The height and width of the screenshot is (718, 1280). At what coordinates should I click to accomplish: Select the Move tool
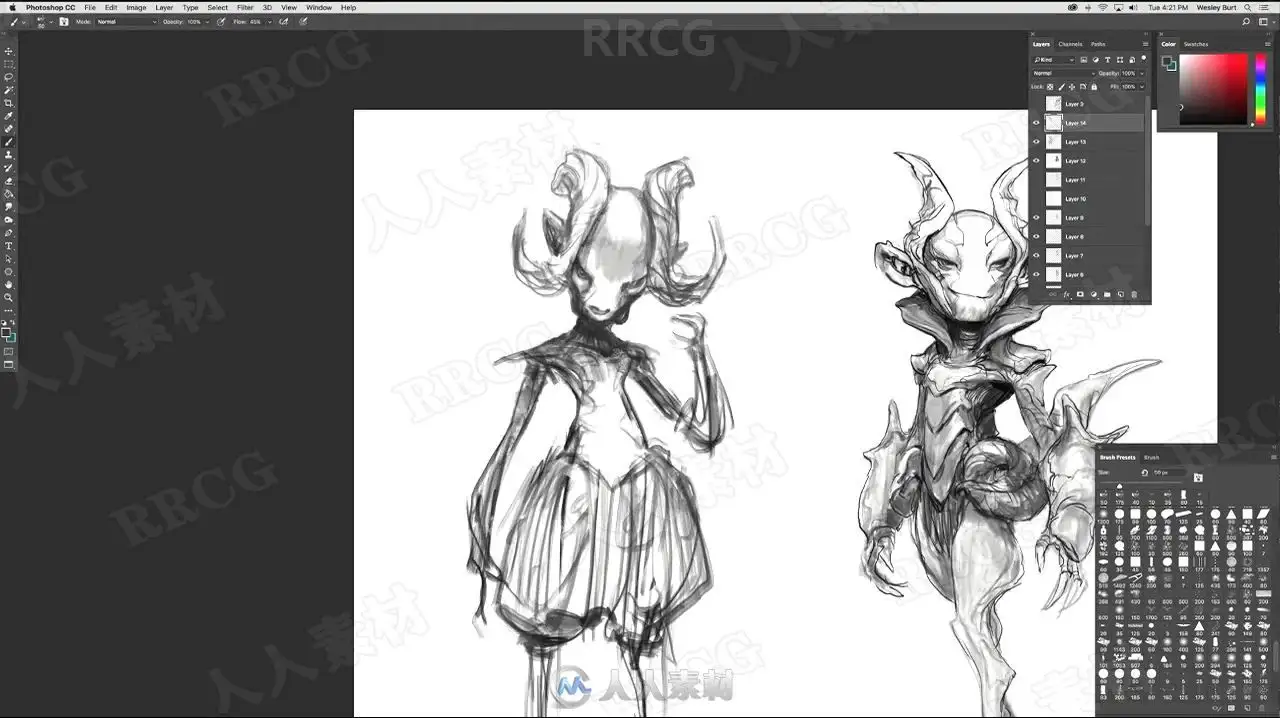click(x=9, y=51)
